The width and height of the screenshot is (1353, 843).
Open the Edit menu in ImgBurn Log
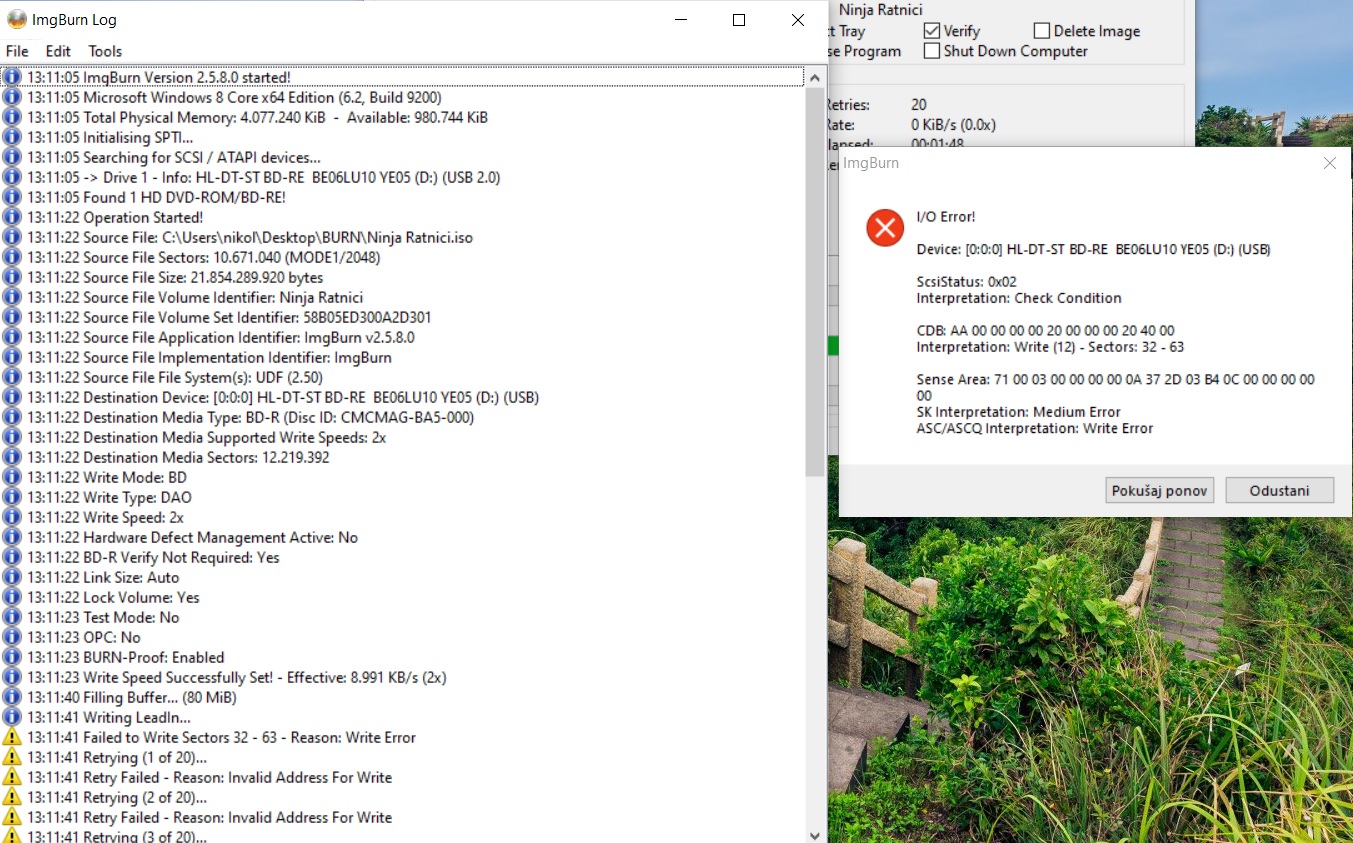58,51
